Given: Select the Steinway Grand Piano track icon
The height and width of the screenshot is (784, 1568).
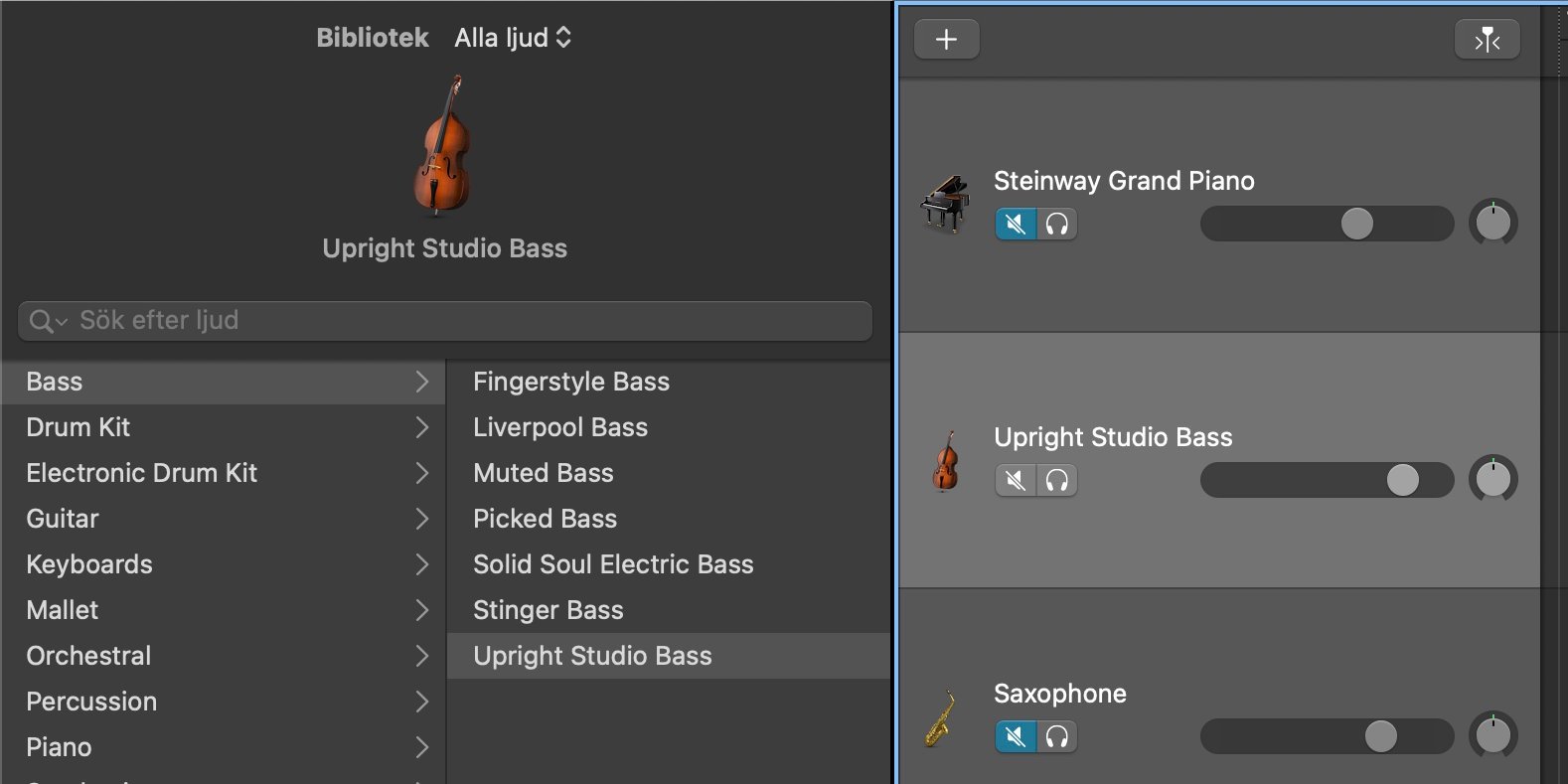Looking at the screenshot, I should pyautogui.click(x=945, y=204).
